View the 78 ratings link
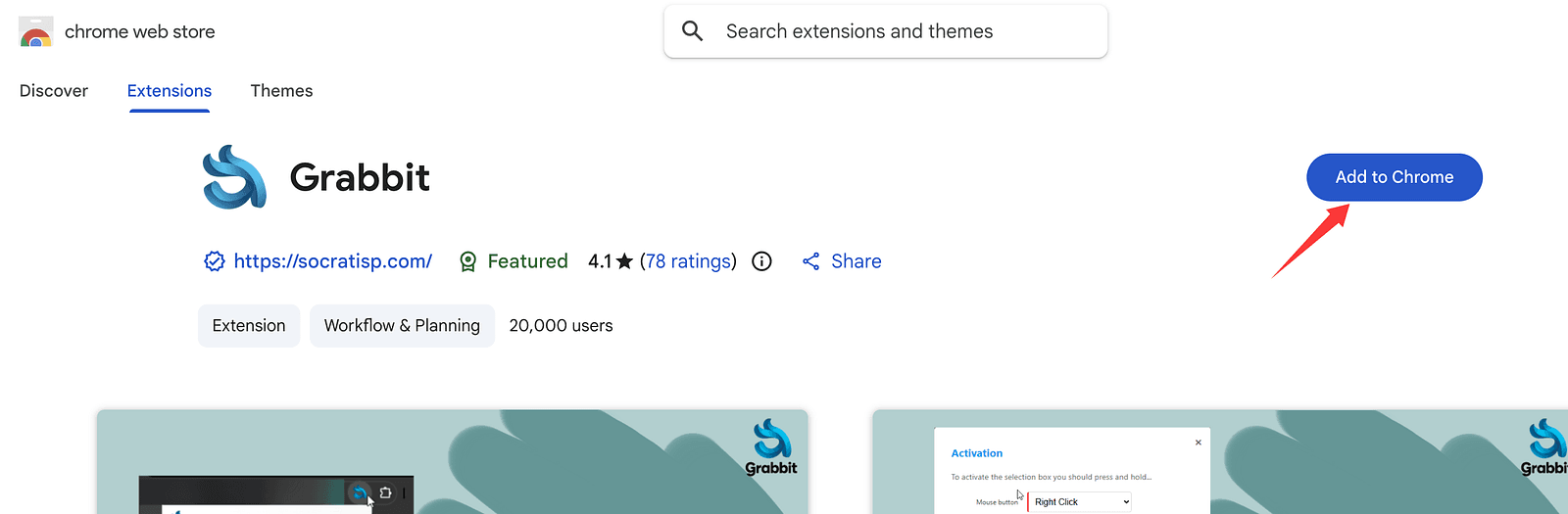 (x=688, y=261)
